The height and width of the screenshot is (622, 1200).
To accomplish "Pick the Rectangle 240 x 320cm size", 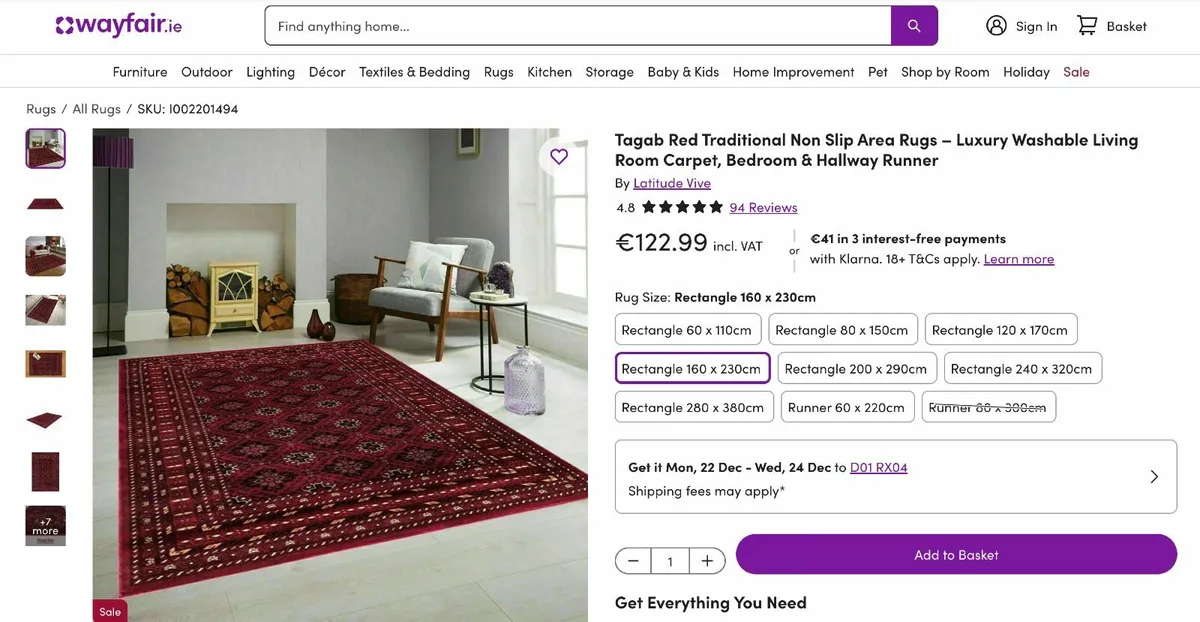I will [1022, 368].
